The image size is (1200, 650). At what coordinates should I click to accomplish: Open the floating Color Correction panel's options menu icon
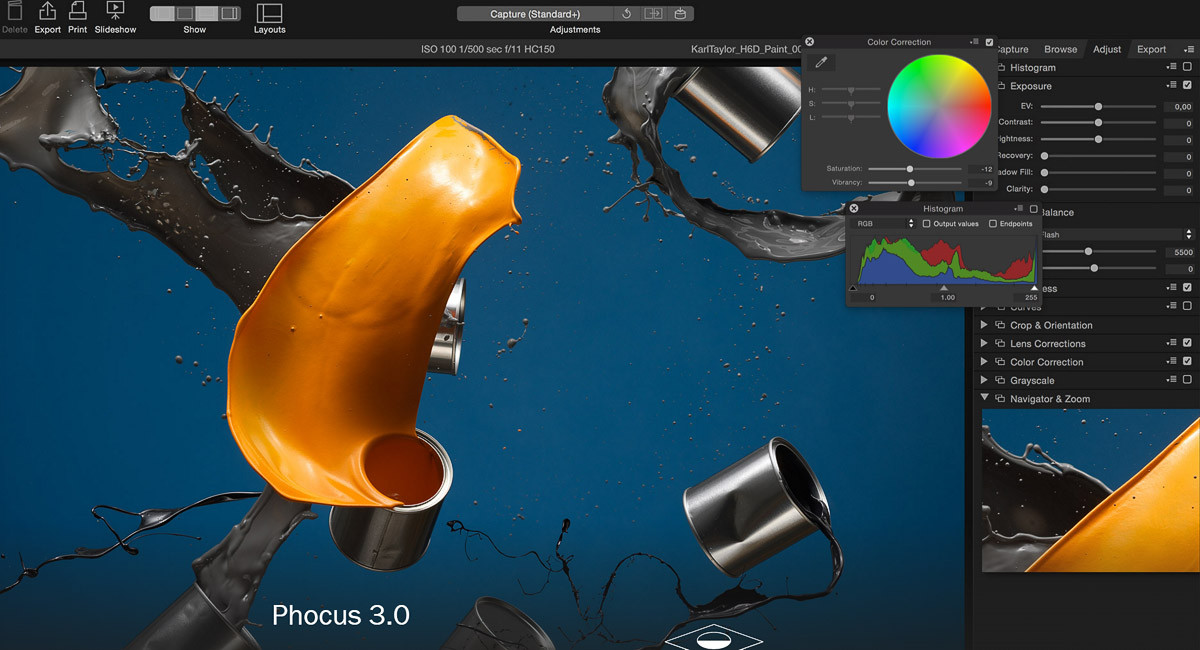point(974,42)
